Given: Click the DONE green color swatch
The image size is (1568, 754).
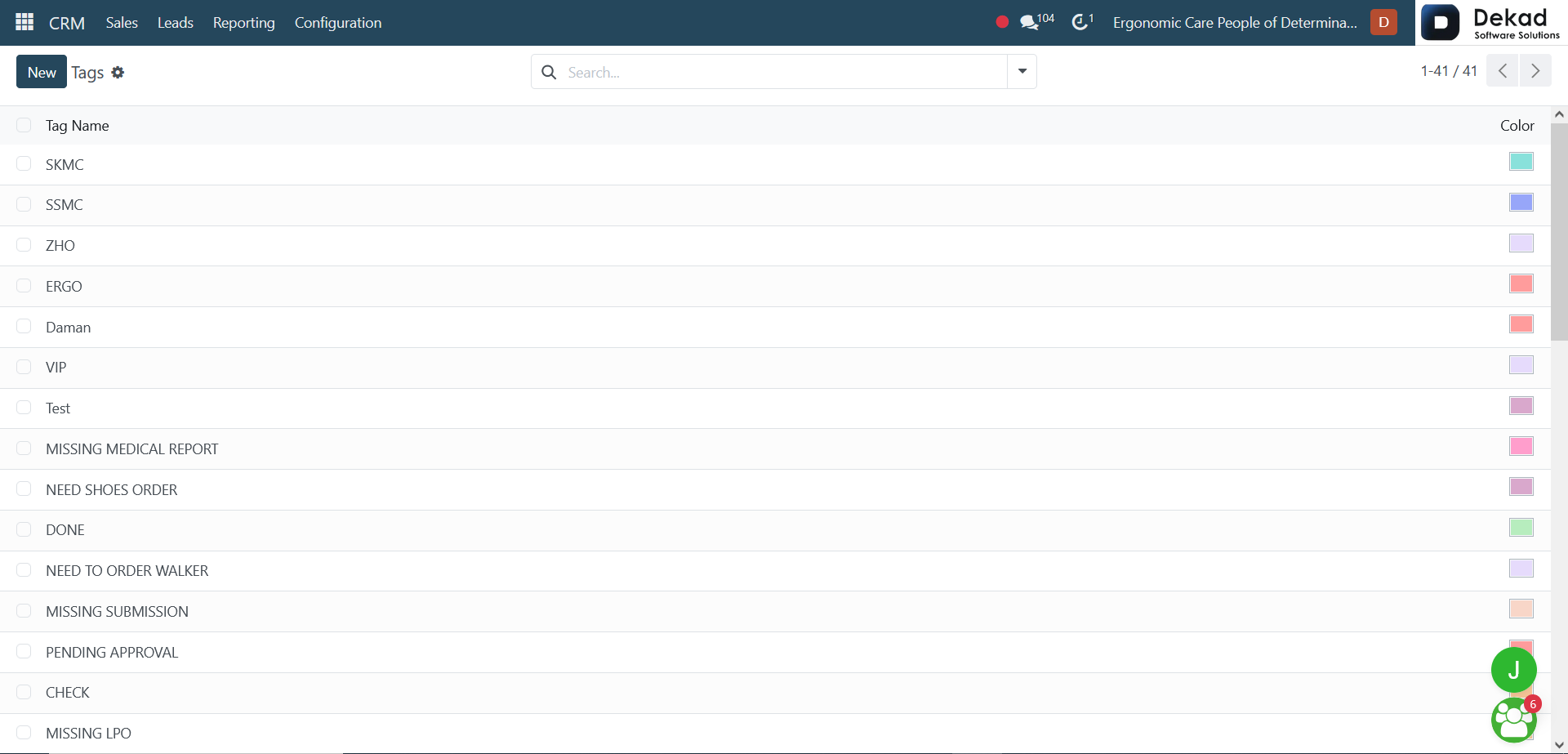Looking at the screenshot, I should (1521, 528).
